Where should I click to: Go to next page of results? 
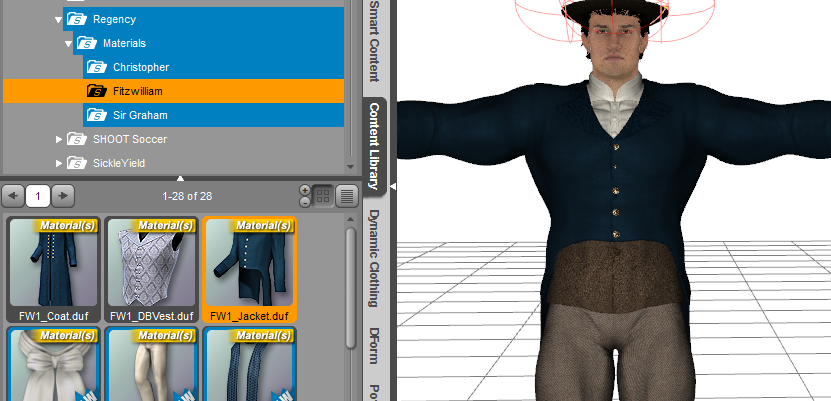(63, 196)
